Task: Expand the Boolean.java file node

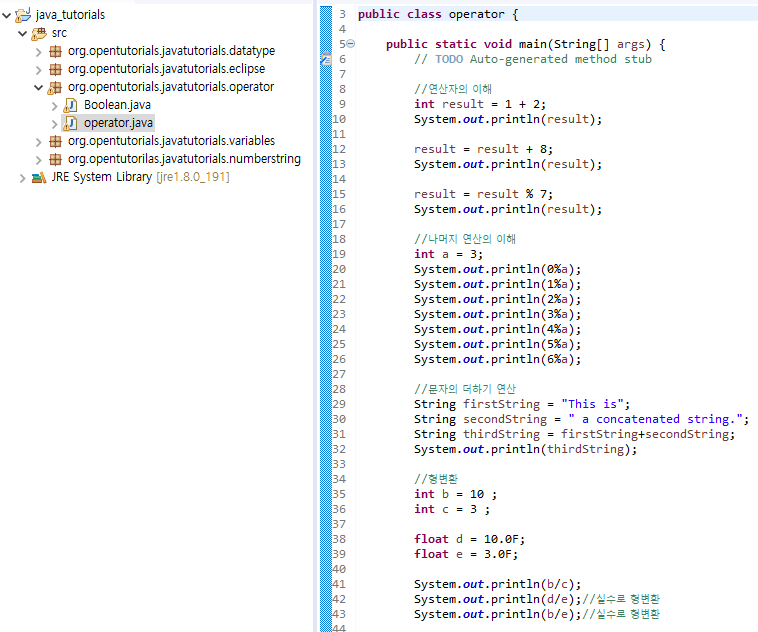Action: click(x=55, y=105)
